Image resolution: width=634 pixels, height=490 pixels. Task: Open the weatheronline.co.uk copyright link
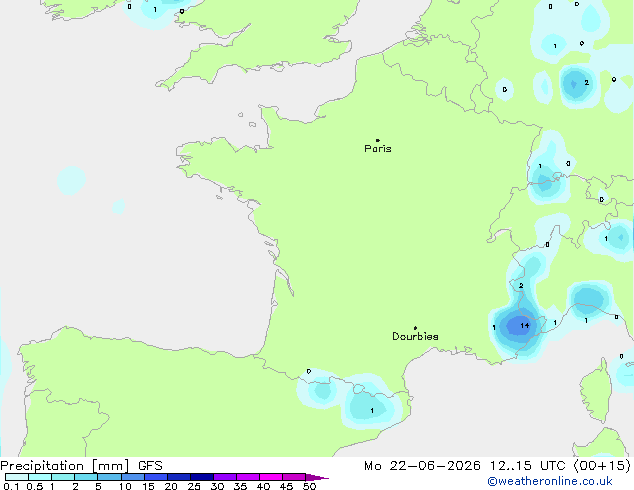pos(550,481)
